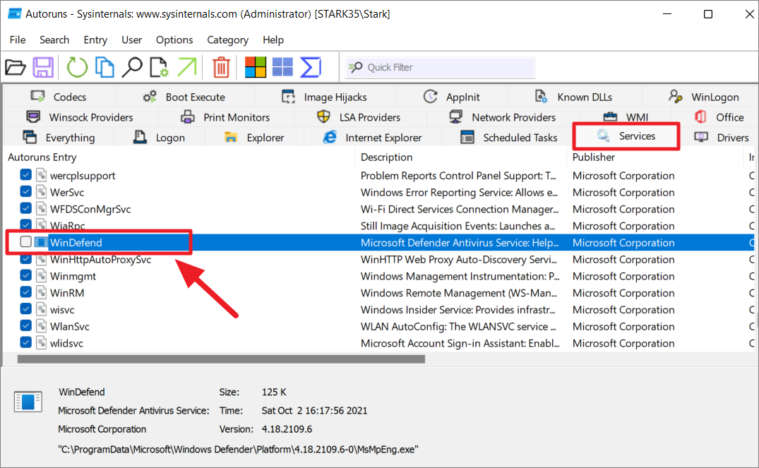This screenshot has width=759, height=468.
Task: Click the colored Windows logo toolbar icon
Action: (x=255, y=67)
